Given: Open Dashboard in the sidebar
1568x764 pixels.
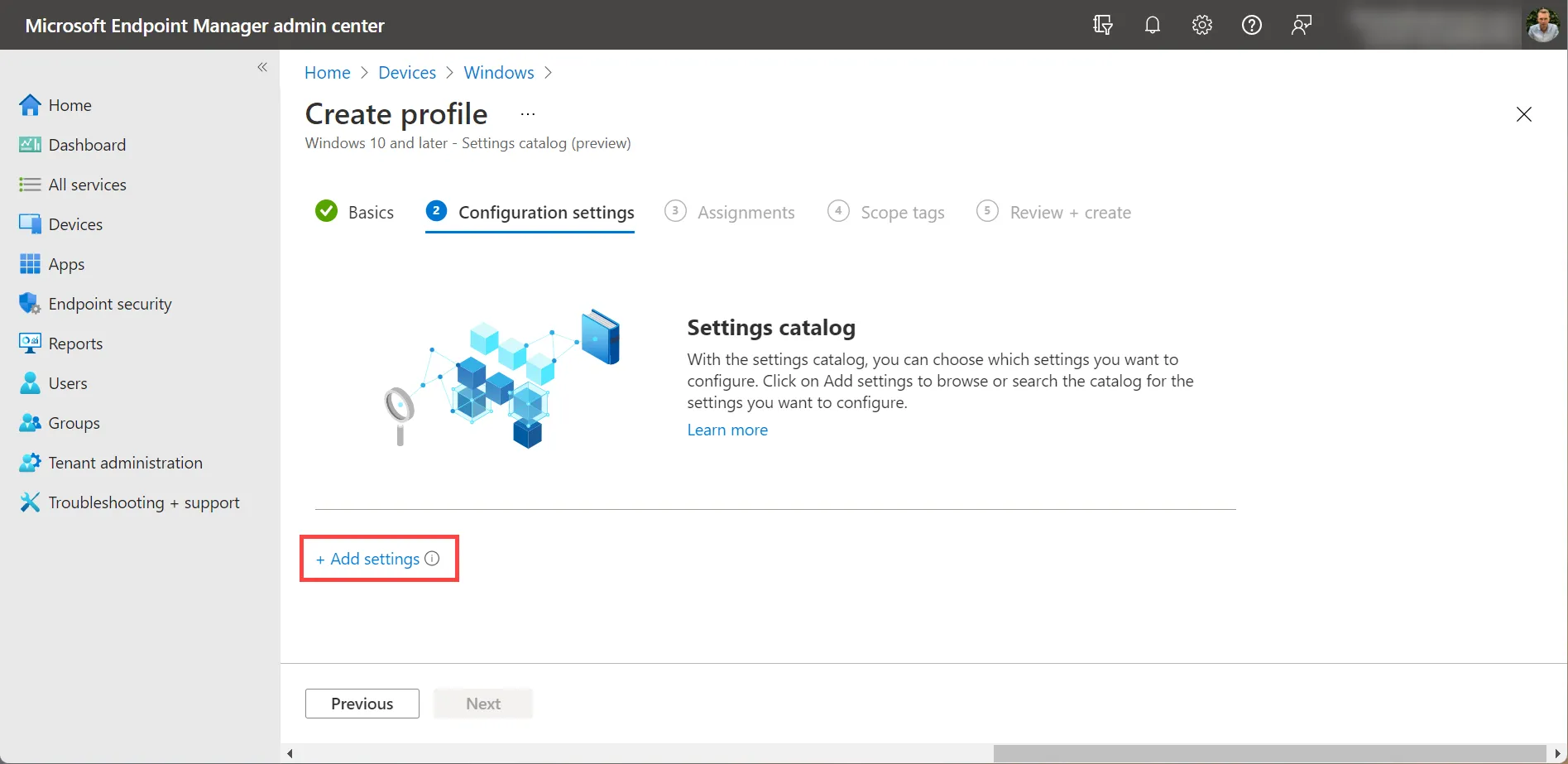Looking at the screenshot, I should pyautogui.click(x=73, y=145).
